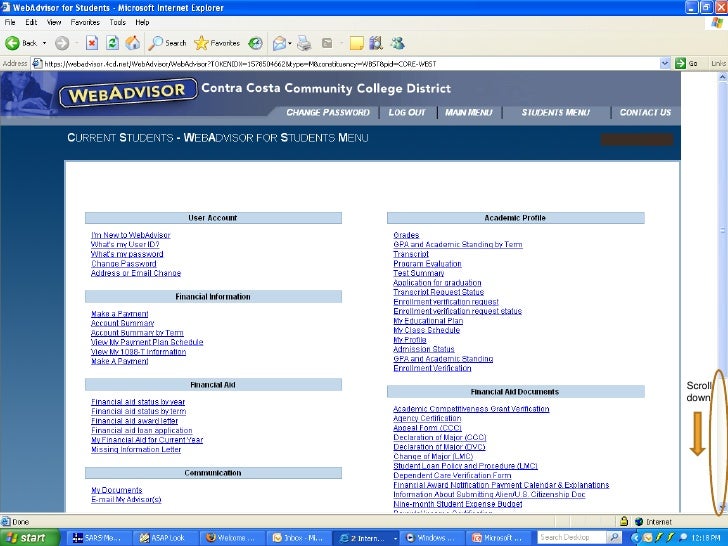Switch to Inbox taskbar button

click(x=299, y=538)
